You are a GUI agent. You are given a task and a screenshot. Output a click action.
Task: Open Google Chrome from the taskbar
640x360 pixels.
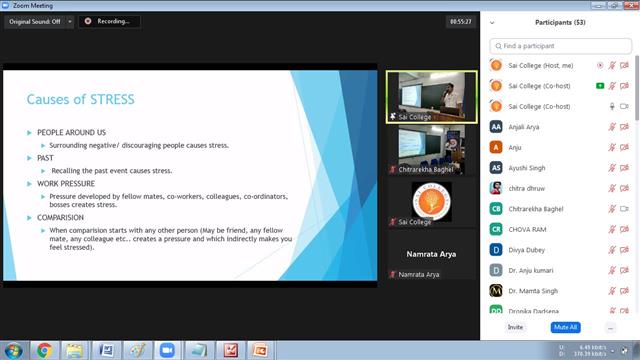pyautogui.click(x=44, y=351)
